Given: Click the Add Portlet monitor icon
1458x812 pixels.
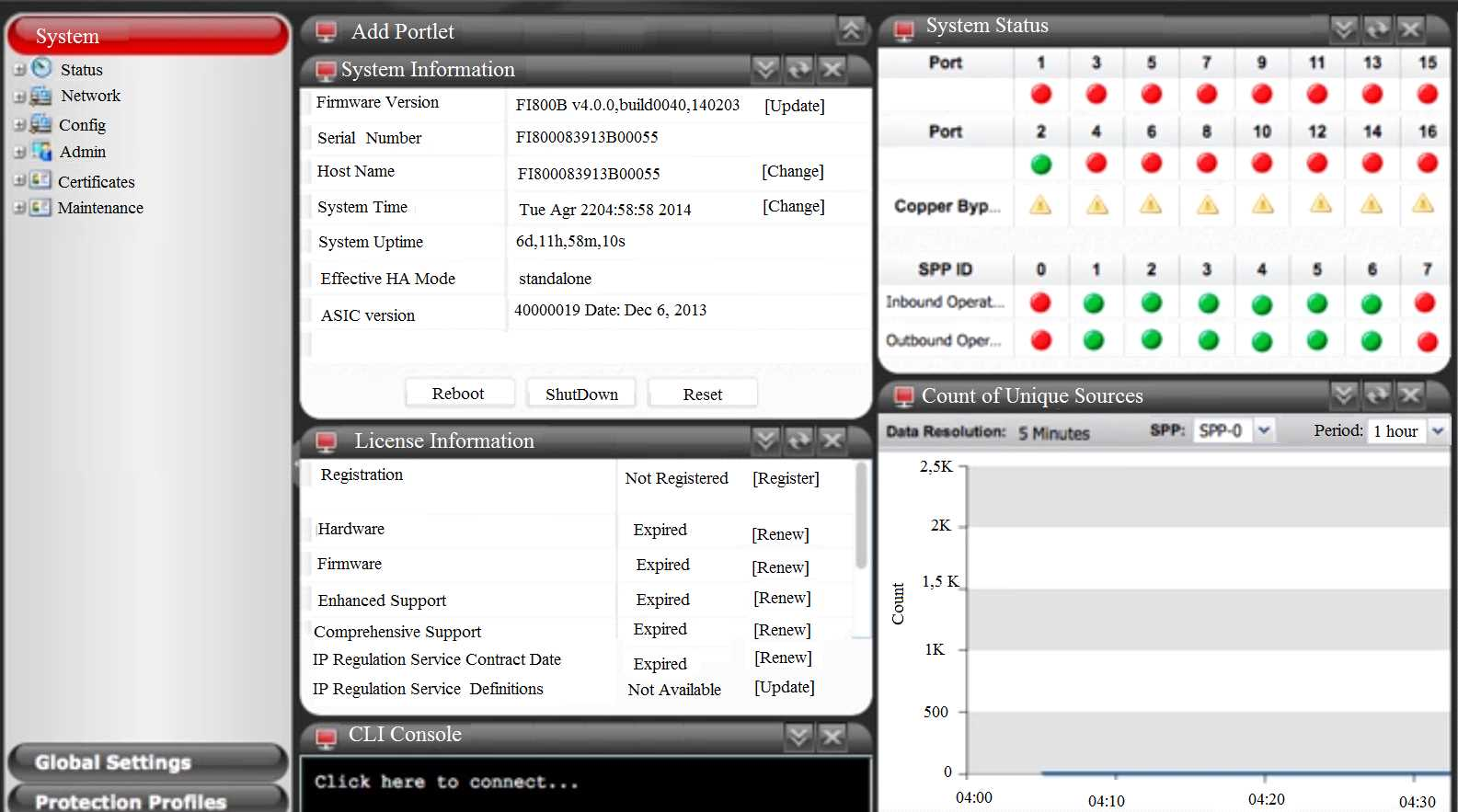Looking at the screenshot, I should [x=326, y=32].
